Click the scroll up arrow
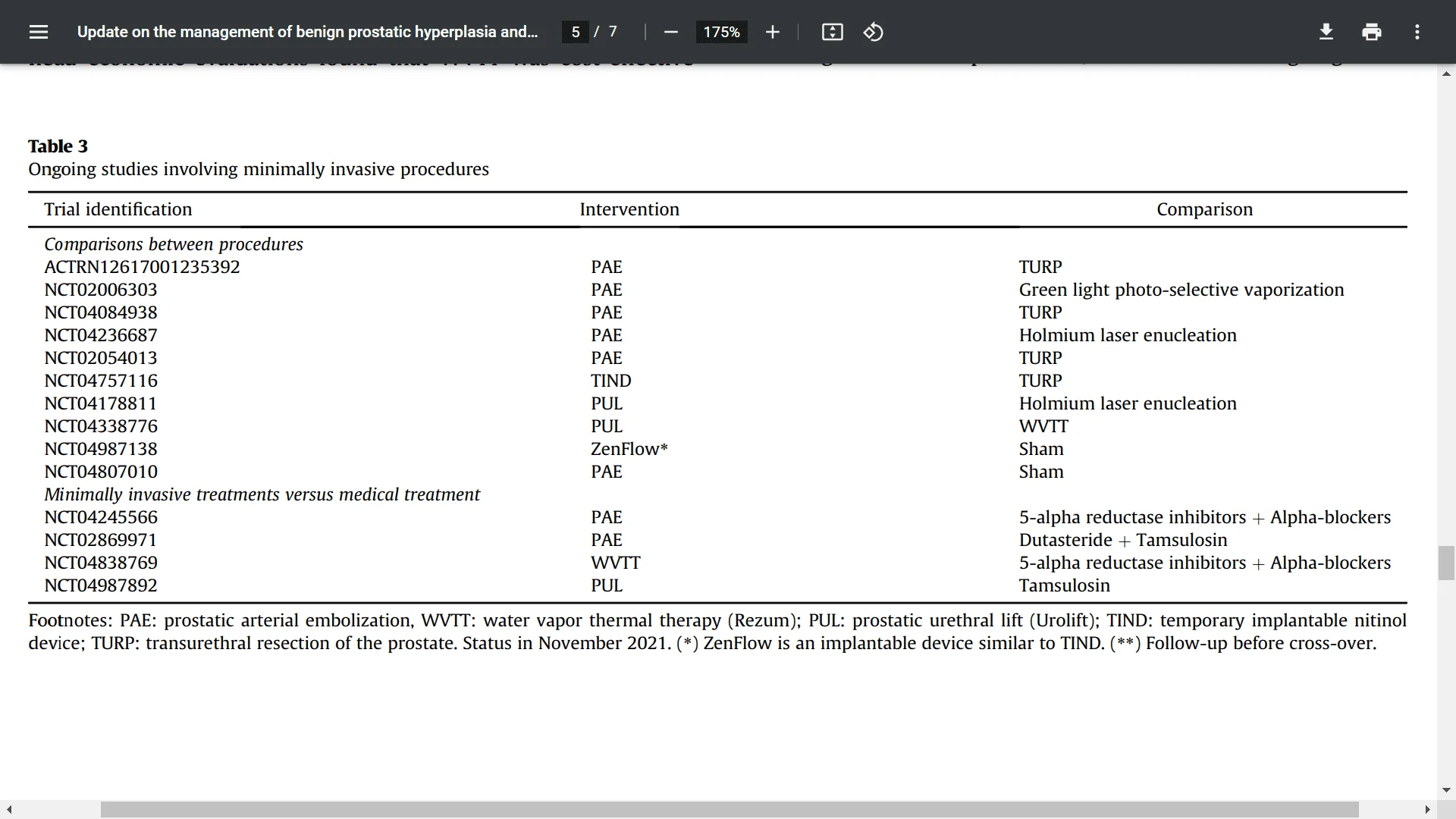 (1446, 74)
